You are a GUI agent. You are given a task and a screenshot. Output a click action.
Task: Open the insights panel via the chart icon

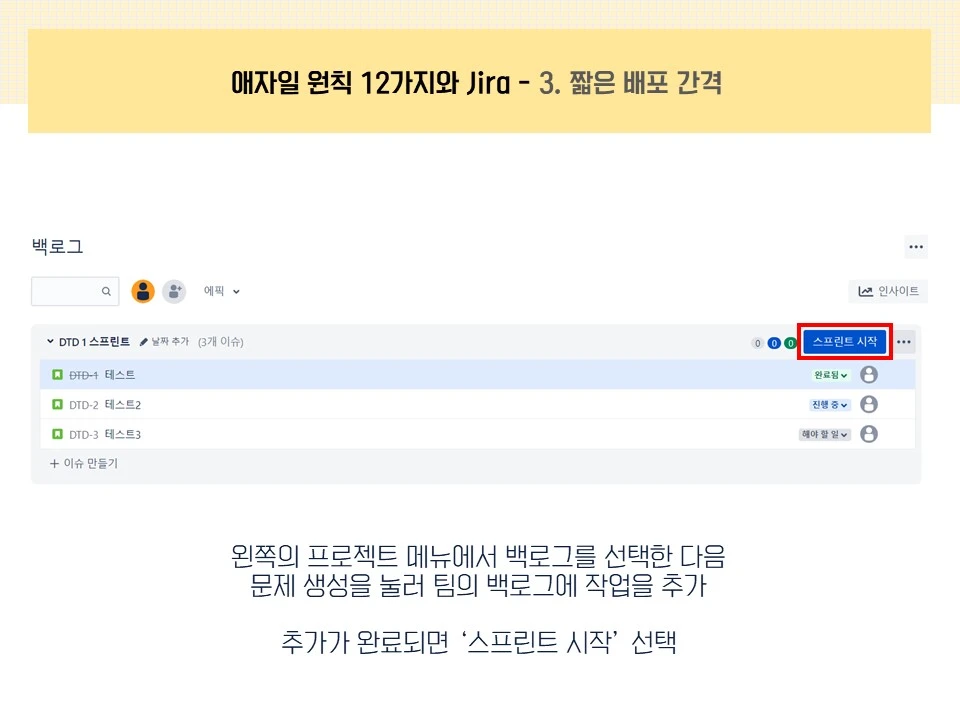[889, 291]
